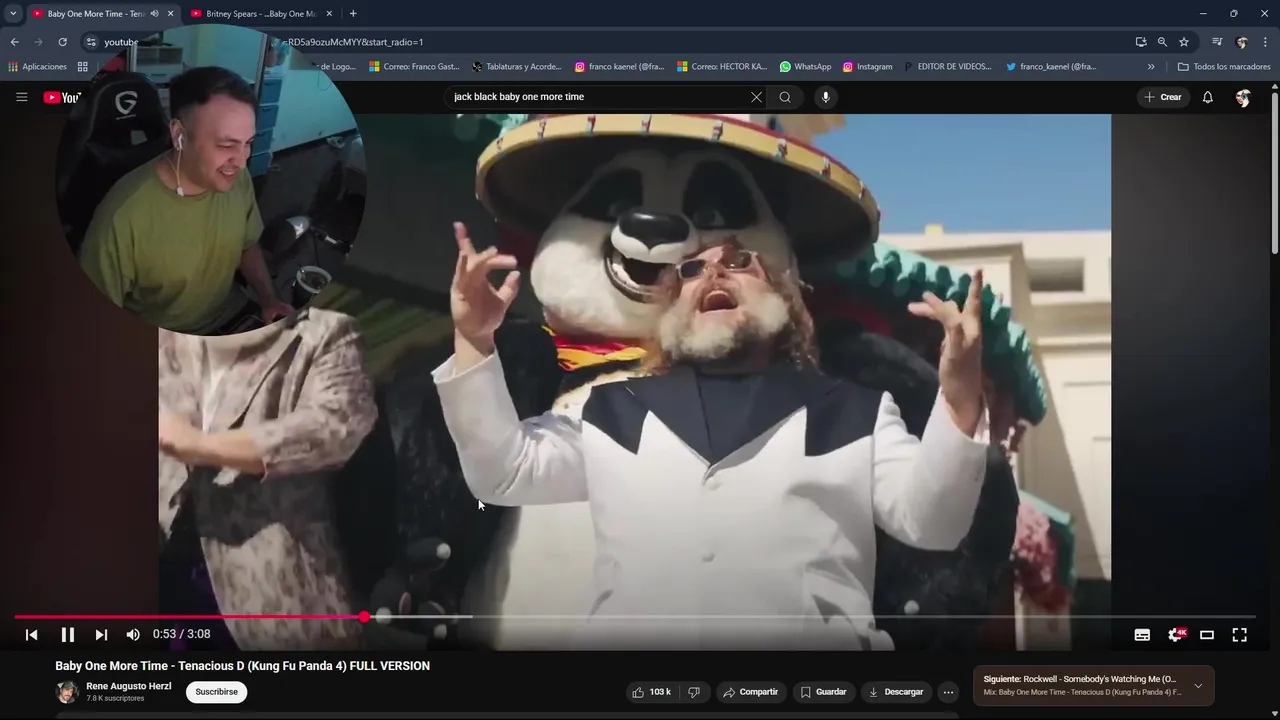The width and height of the screenshot is (1280, 720).
Task: Run search with the magnifier button
Action: [x=785, y=97]
